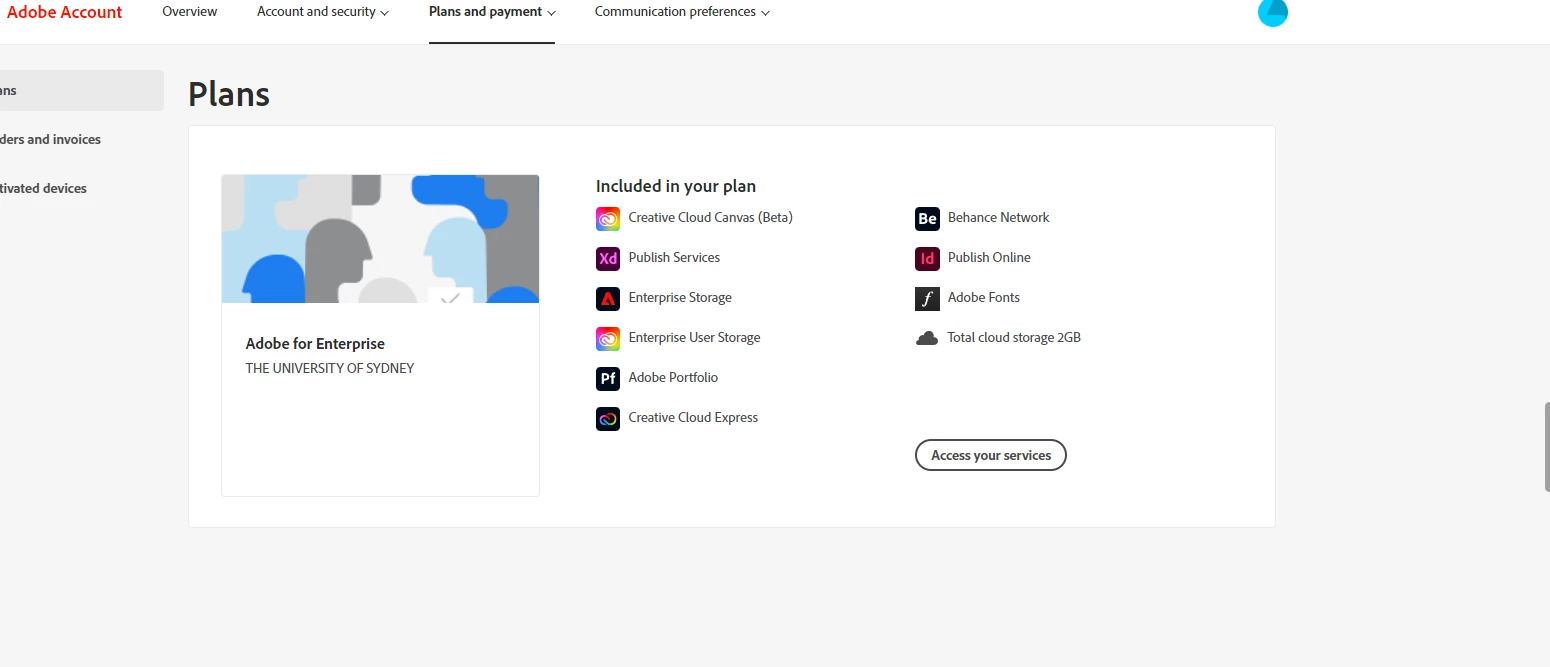Click the Plans page heading
This screenshot has height=667, width=1550.
229,94
